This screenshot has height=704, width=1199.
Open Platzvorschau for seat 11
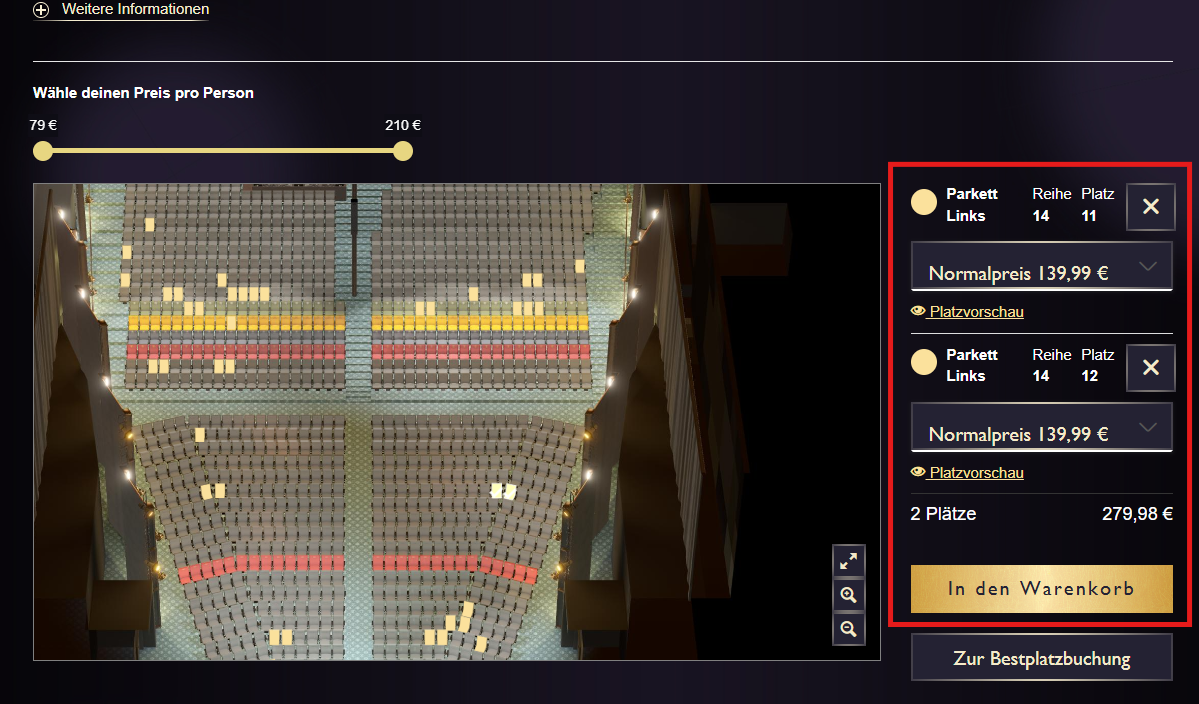click(x=975, y=312)
